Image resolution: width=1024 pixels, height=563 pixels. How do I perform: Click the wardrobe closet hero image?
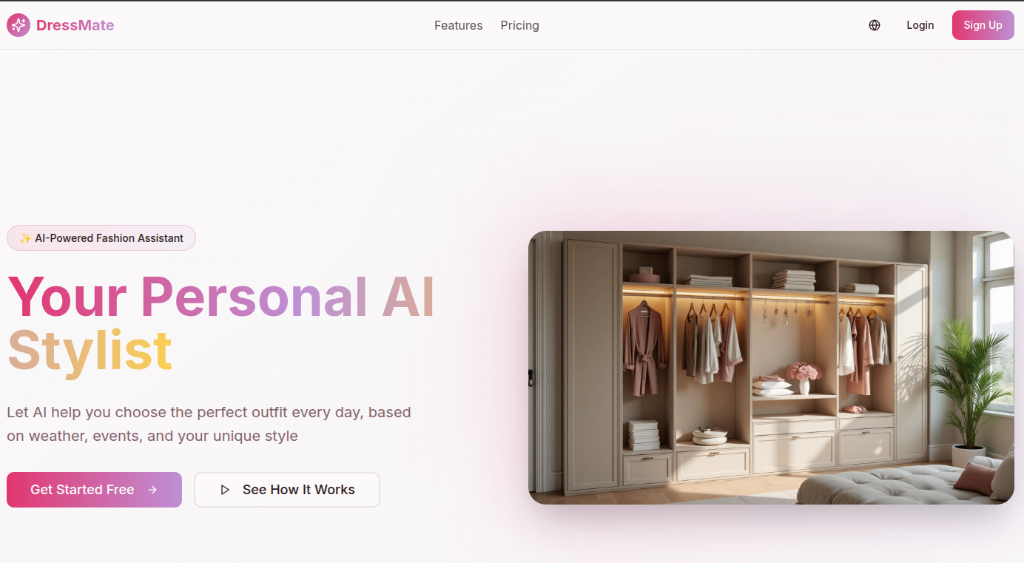(x=771, y=368)
